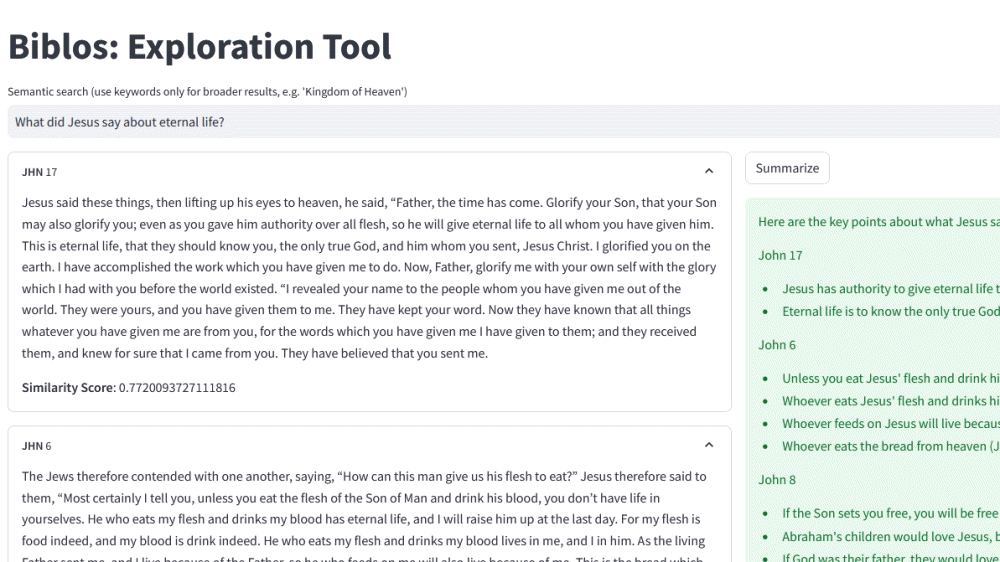The height and width of the screenshot is (562, 1000).
Task: Click bullet 'Whoever eats the bread from heaven'
Action: 890,446
